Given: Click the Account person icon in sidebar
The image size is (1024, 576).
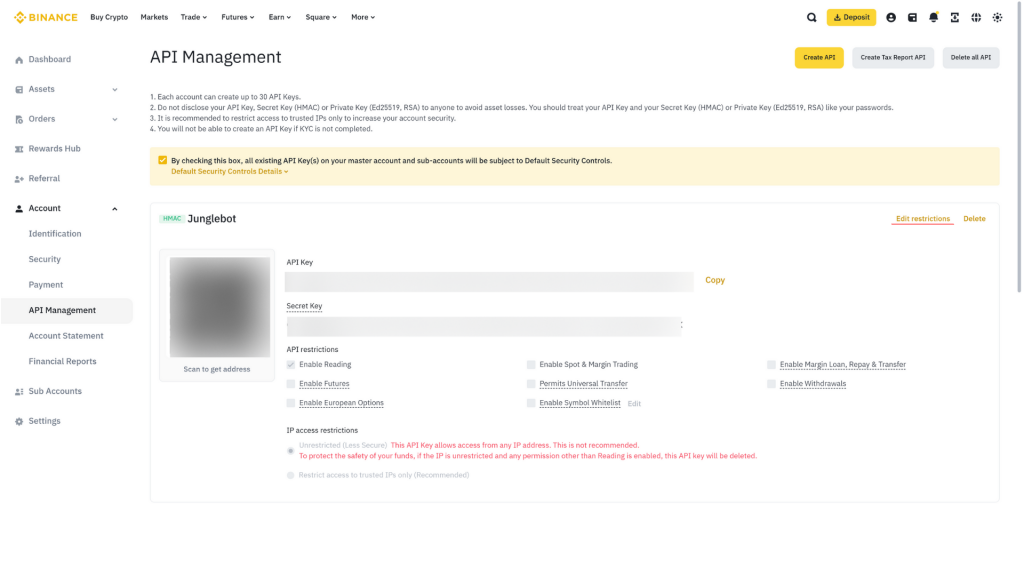Looking at the screenshot, I should tap(19, 209).
